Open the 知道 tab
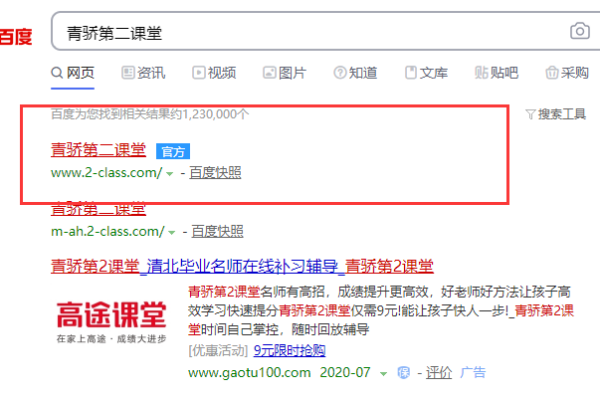Viewport: 600px width, 398px height. (355, 73)
